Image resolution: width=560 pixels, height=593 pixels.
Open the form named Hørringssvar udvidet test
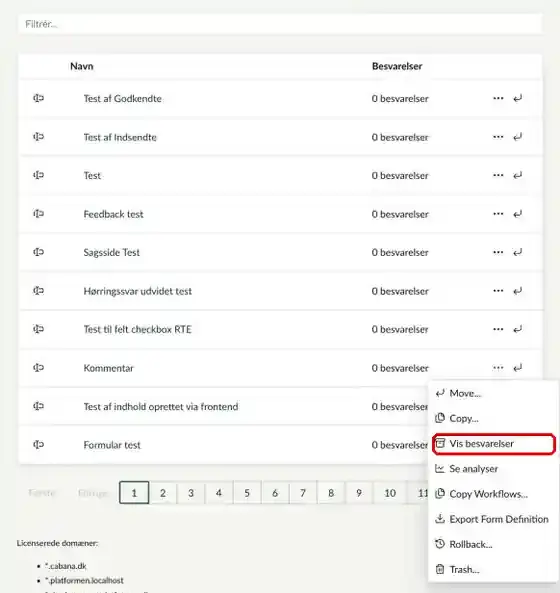pyautogui.click(x=138, y=291)
